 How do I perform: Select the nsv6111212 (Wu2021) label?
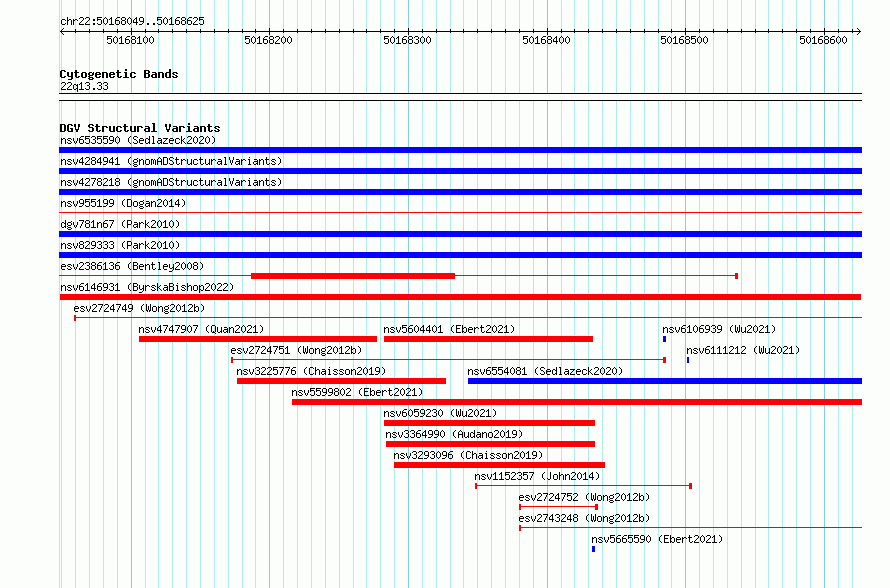coord(743,350)
